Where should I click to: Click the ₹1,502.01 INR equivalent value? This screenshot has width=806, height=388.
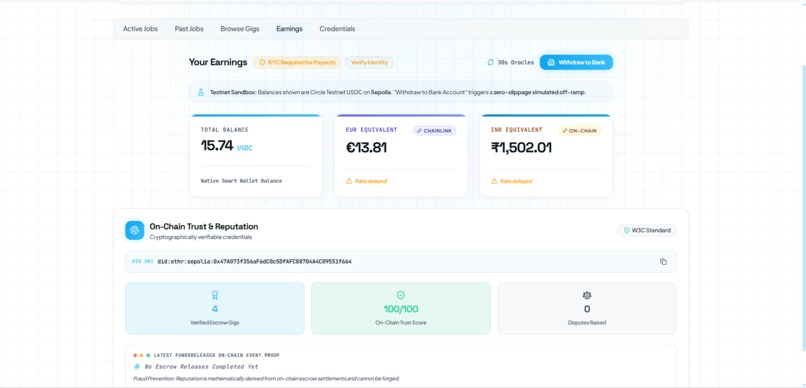tap(521, 148)
